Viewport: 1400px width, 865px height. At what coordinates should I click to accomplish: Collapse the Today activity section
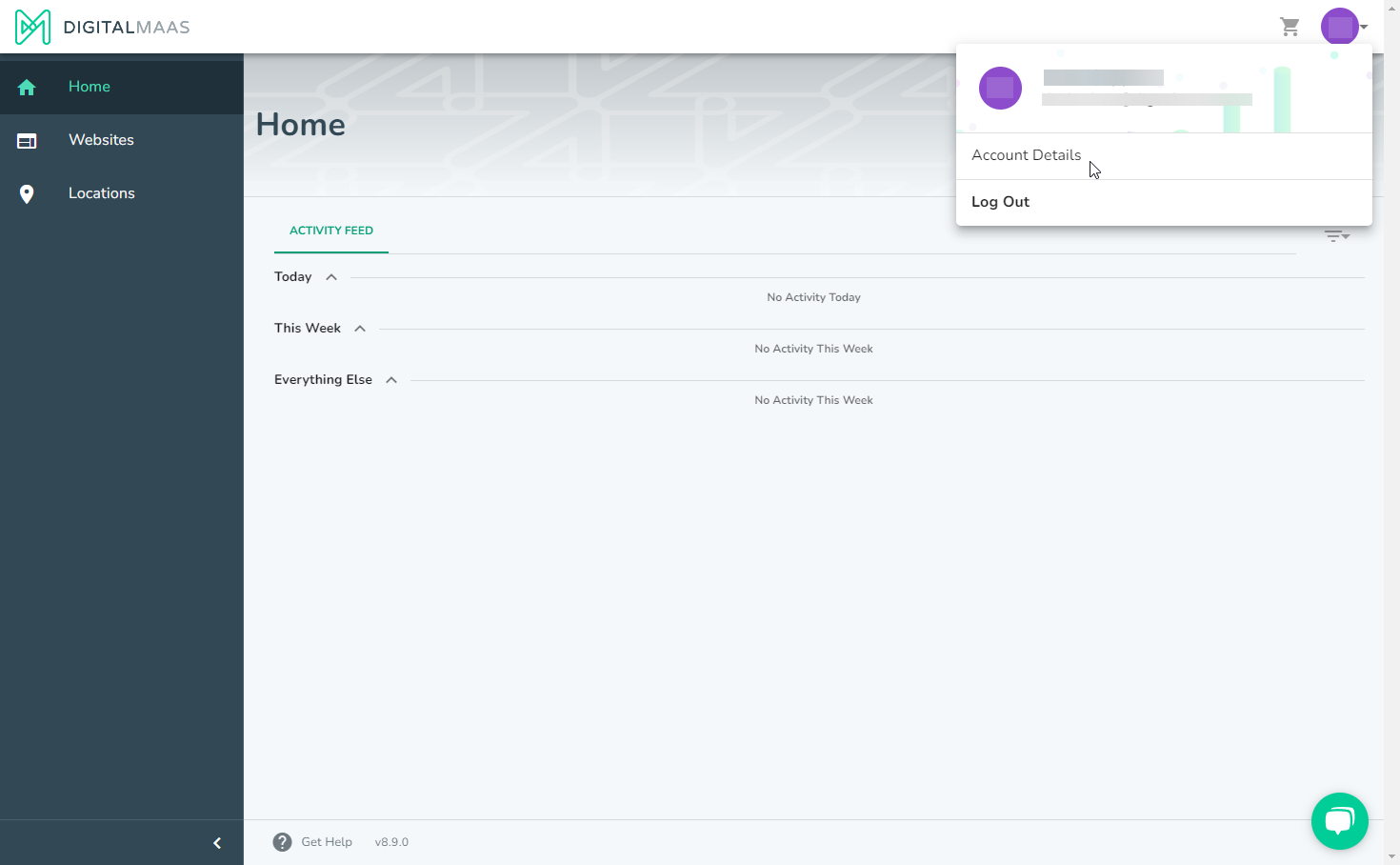(x=330, y=276)
